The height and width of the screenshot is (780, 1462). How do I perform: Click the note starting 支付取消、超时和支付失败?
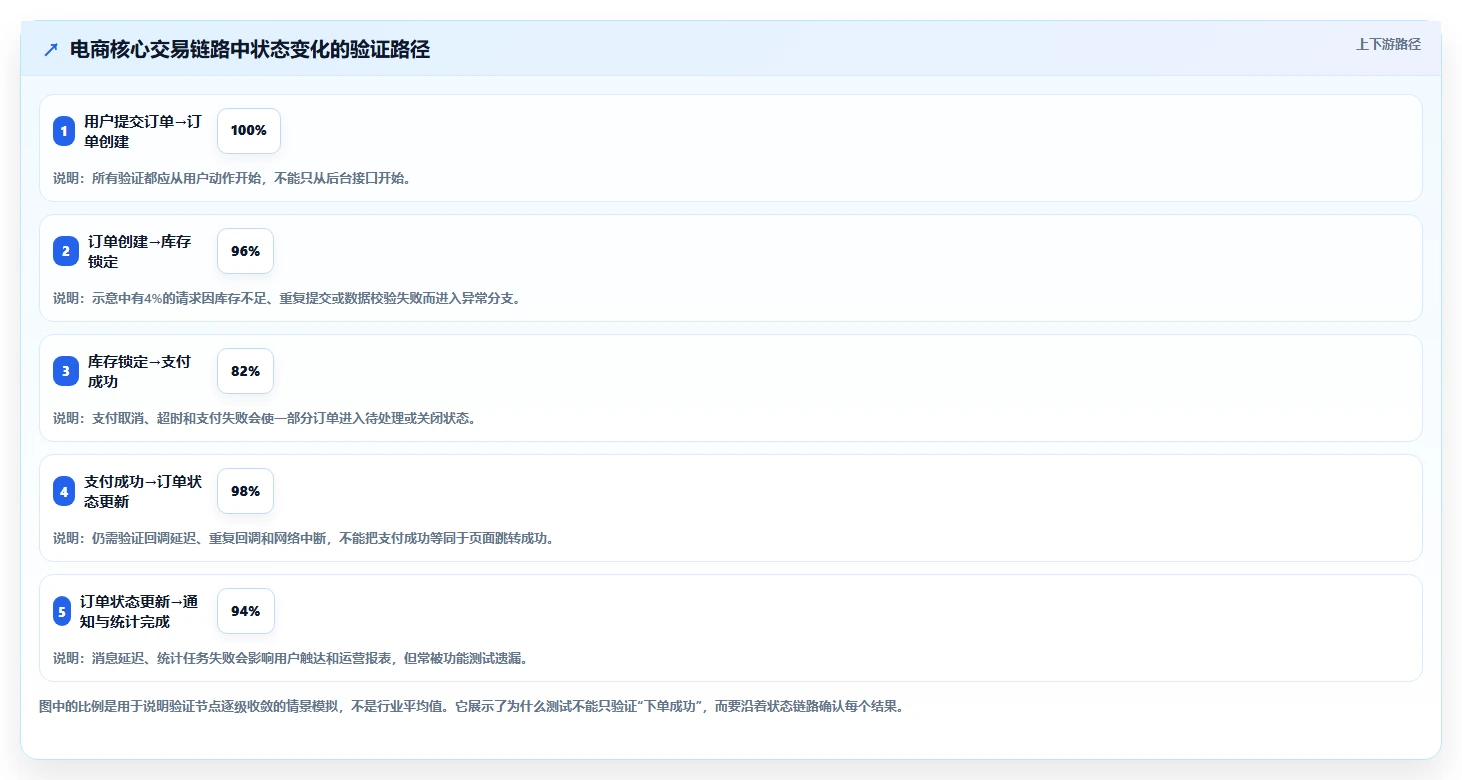(265, 418)
